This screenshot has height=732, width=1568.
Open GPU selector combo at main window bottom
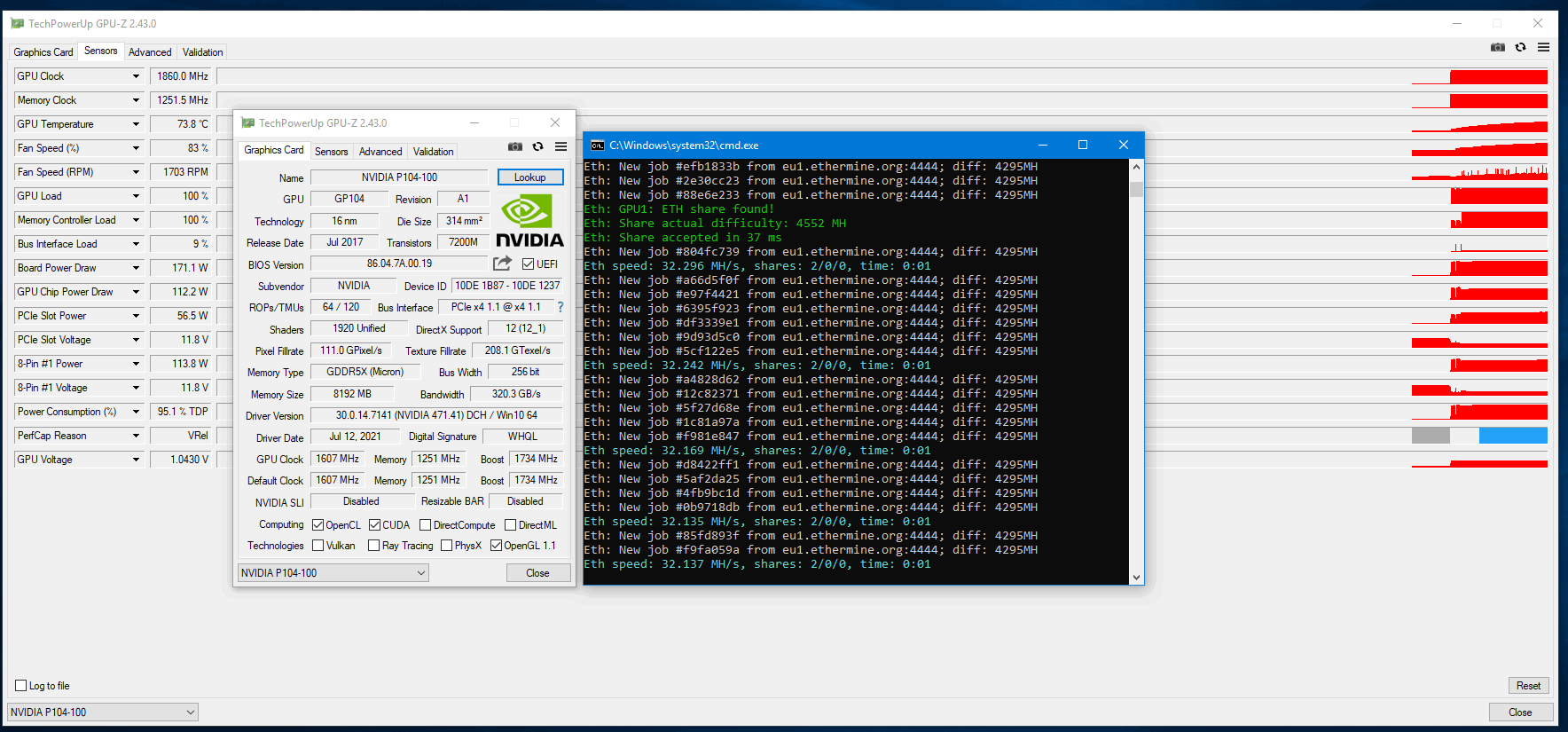pyautogui.click(x=103, y=712)
